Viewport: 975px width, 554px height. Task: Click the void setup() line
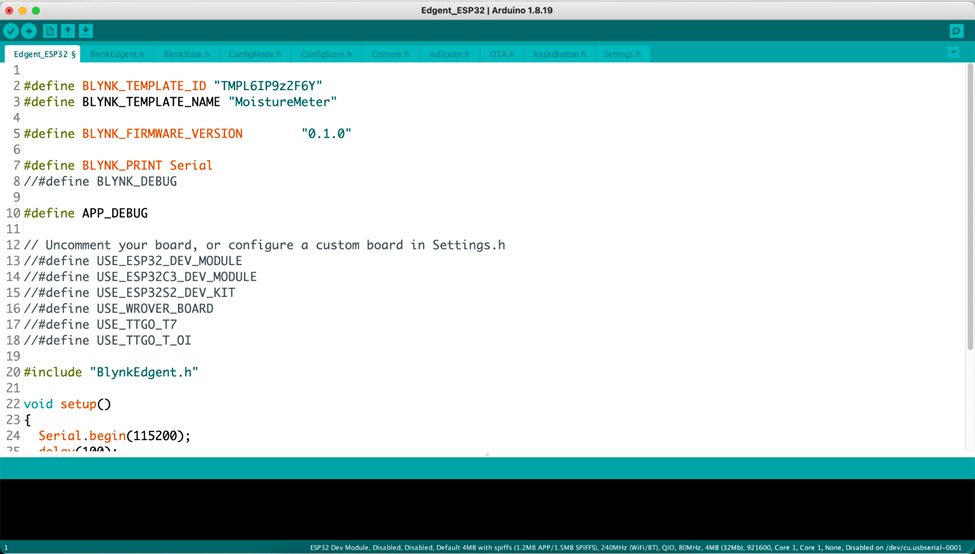pyautogui.click(x=67, y=404)
